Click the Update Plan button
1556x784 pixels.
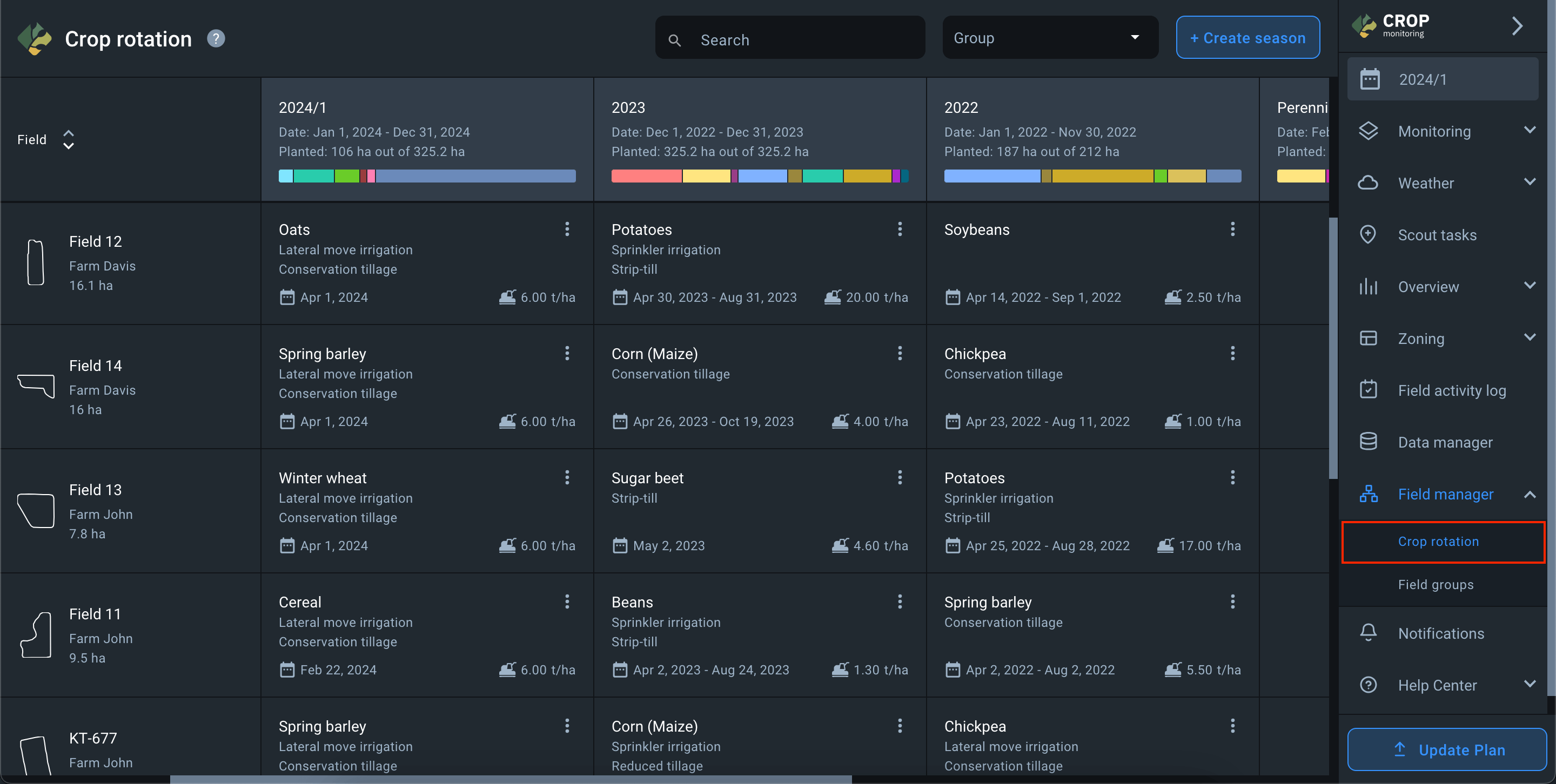[1447, 749]
